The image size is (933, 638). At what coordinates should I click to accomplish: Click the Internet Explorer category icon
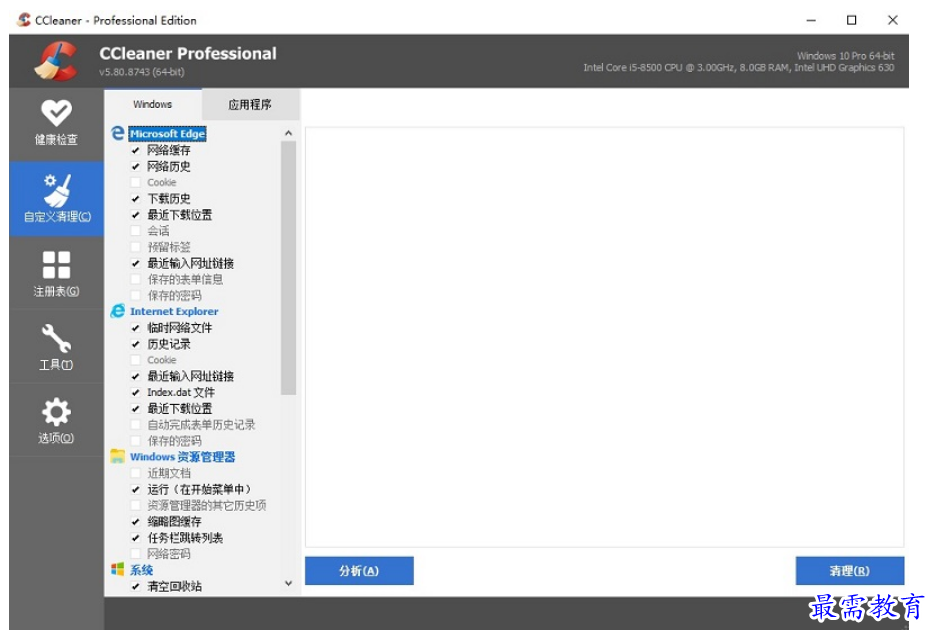(118, 311)
